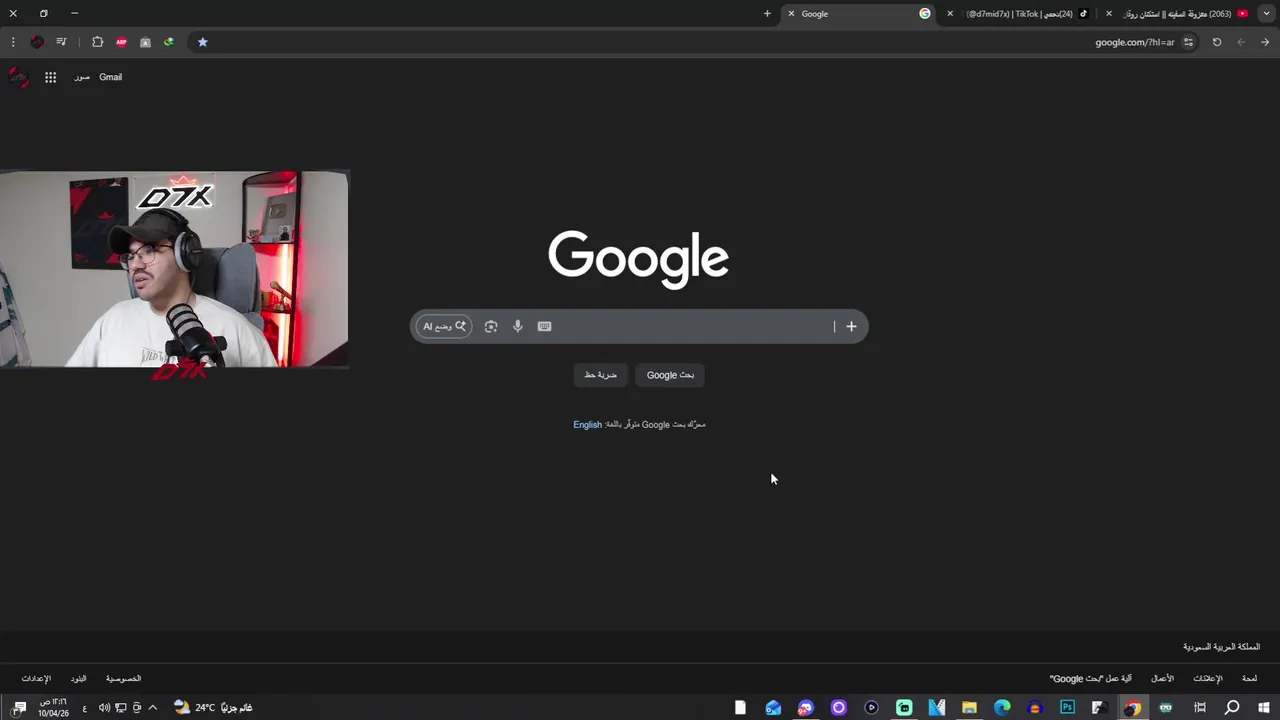Image resolution: width=1280 pixels, height=720 pixels.
Task: Switch Google to English
Action: (x=587, y=425)
